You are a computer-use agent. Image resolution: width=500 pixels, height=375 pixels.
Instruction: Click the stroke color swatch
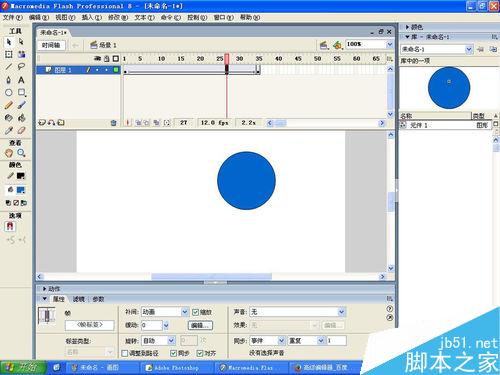[21, 176]
